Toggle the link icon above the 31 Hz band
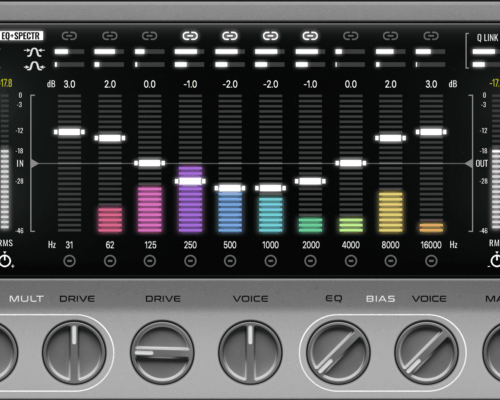Image resolution: width=500 pixels, height=400 pixels. [69, 36]
